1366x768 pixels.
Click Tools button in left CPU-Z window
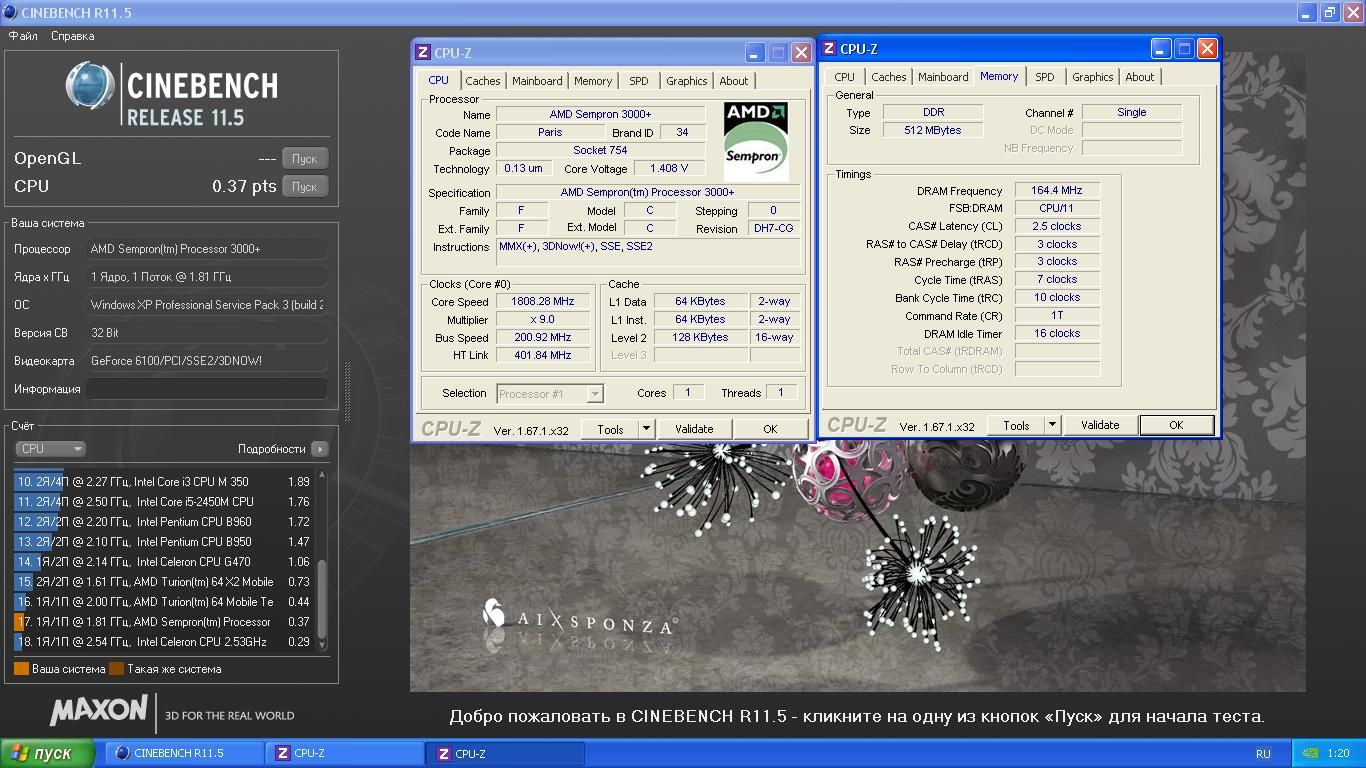pos(610,429)
